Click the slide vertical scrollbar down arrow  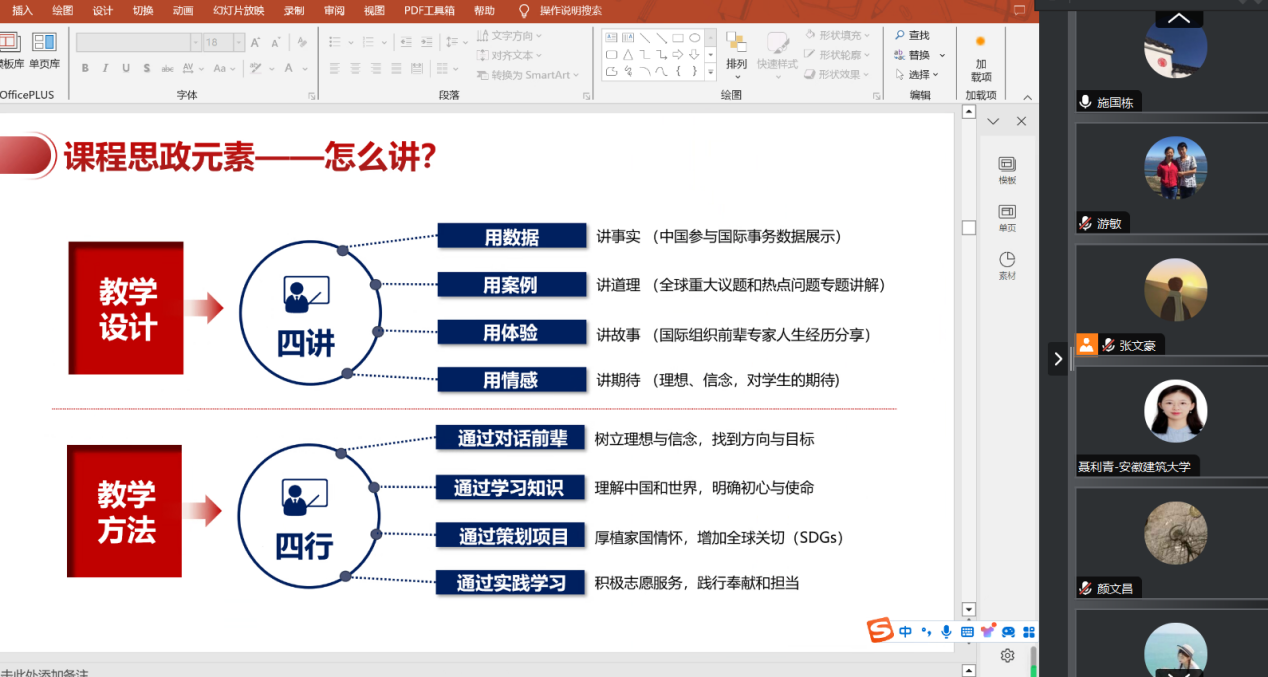click(968, 609)
